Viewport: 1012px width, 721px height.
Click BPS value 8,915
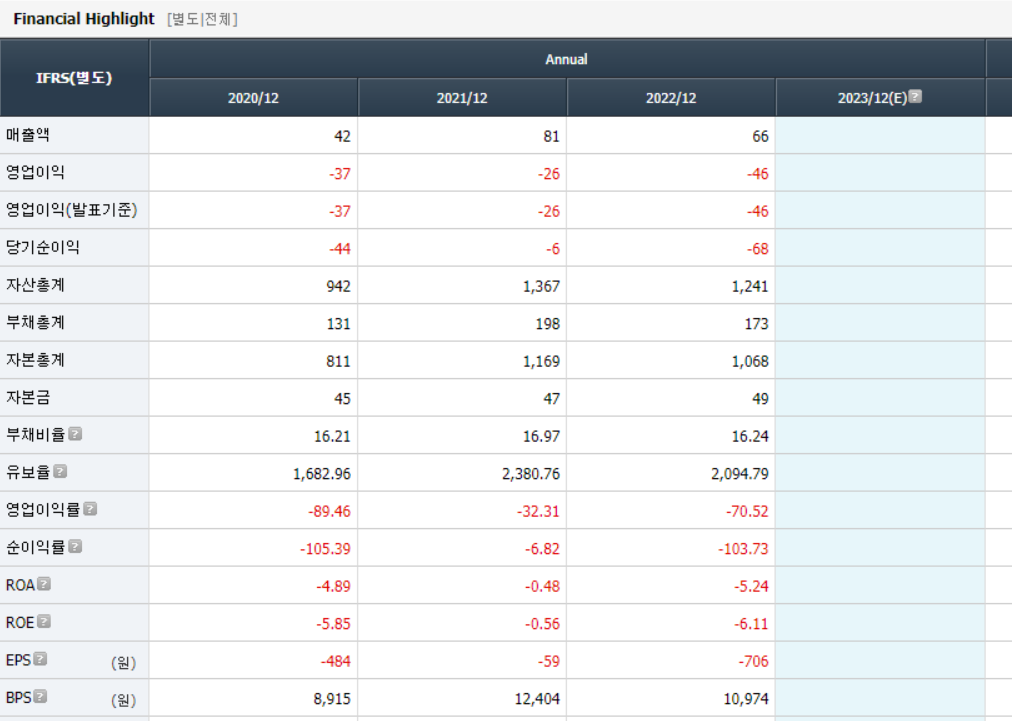pos(332,698)
